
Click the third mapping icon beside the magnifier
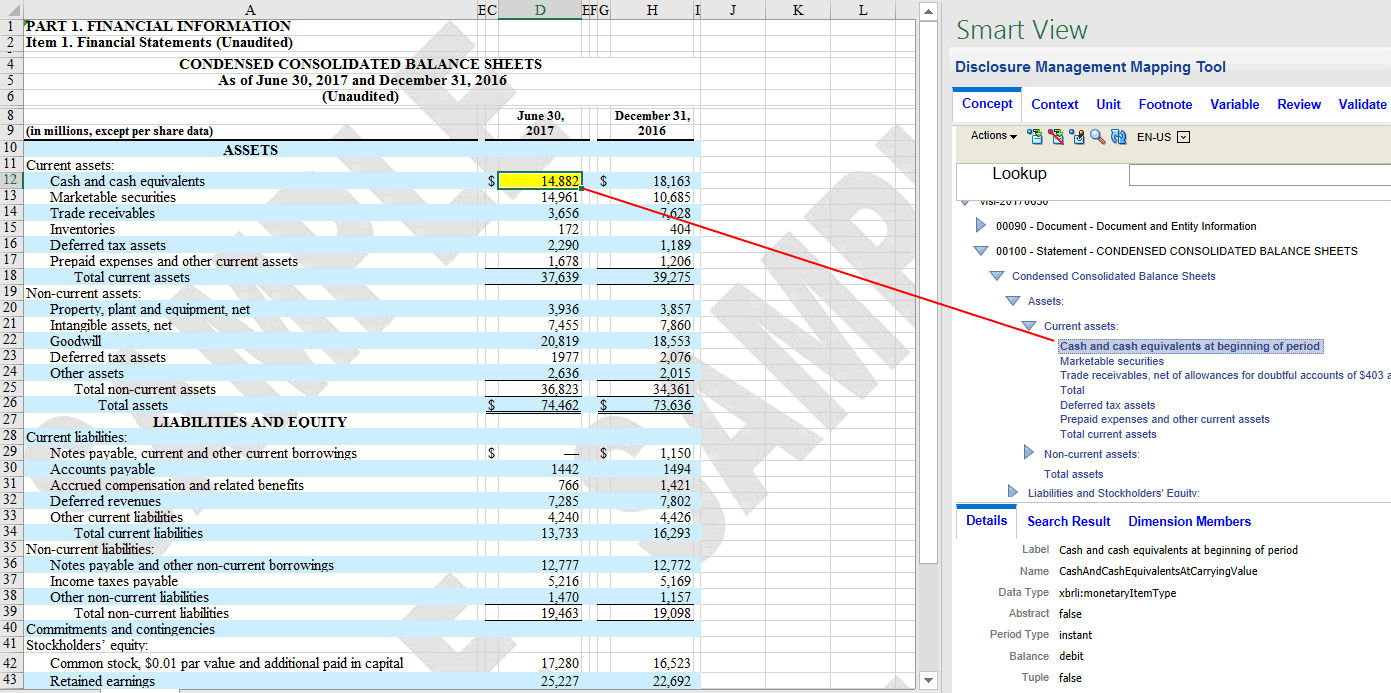1076,137
